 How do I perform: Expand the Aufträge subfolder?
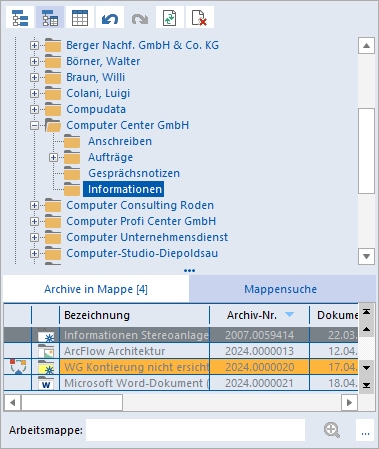coord(53,157)
